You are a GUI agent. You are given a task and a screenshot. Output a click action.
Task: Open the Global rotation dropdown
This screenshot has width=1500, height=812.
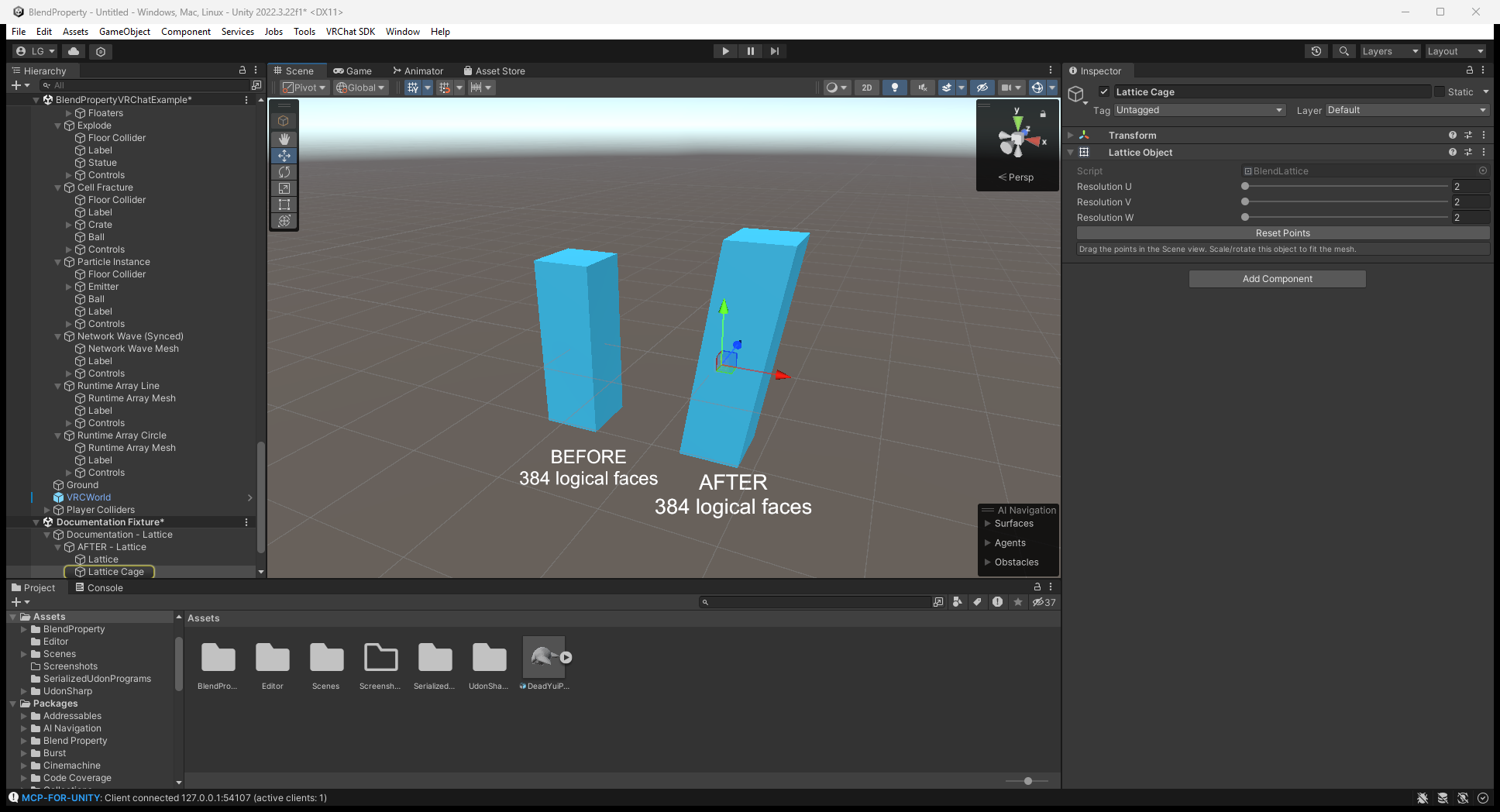coord(360,88)
